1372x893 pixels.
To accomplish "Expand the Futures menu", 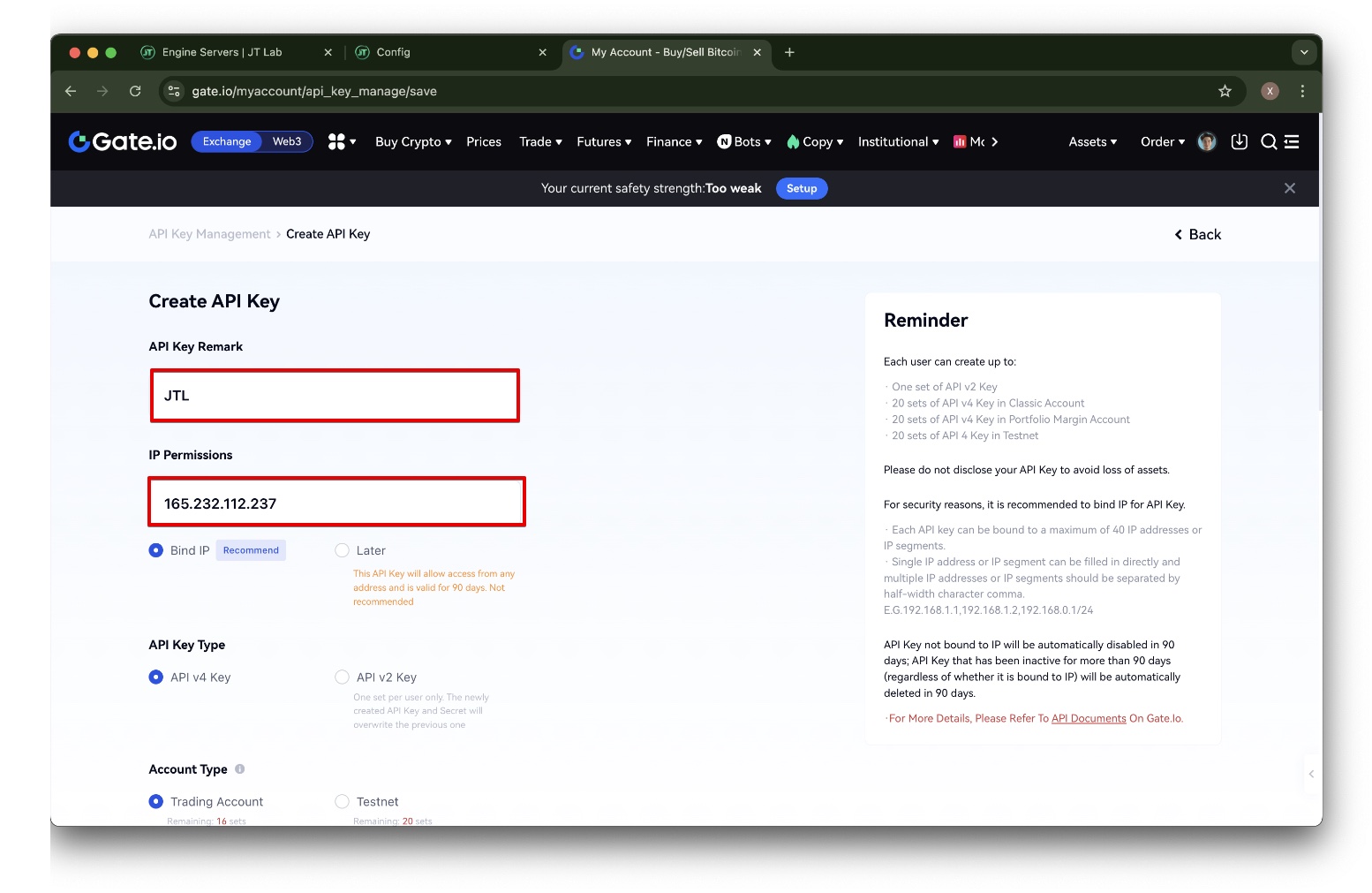I will 604,141.
